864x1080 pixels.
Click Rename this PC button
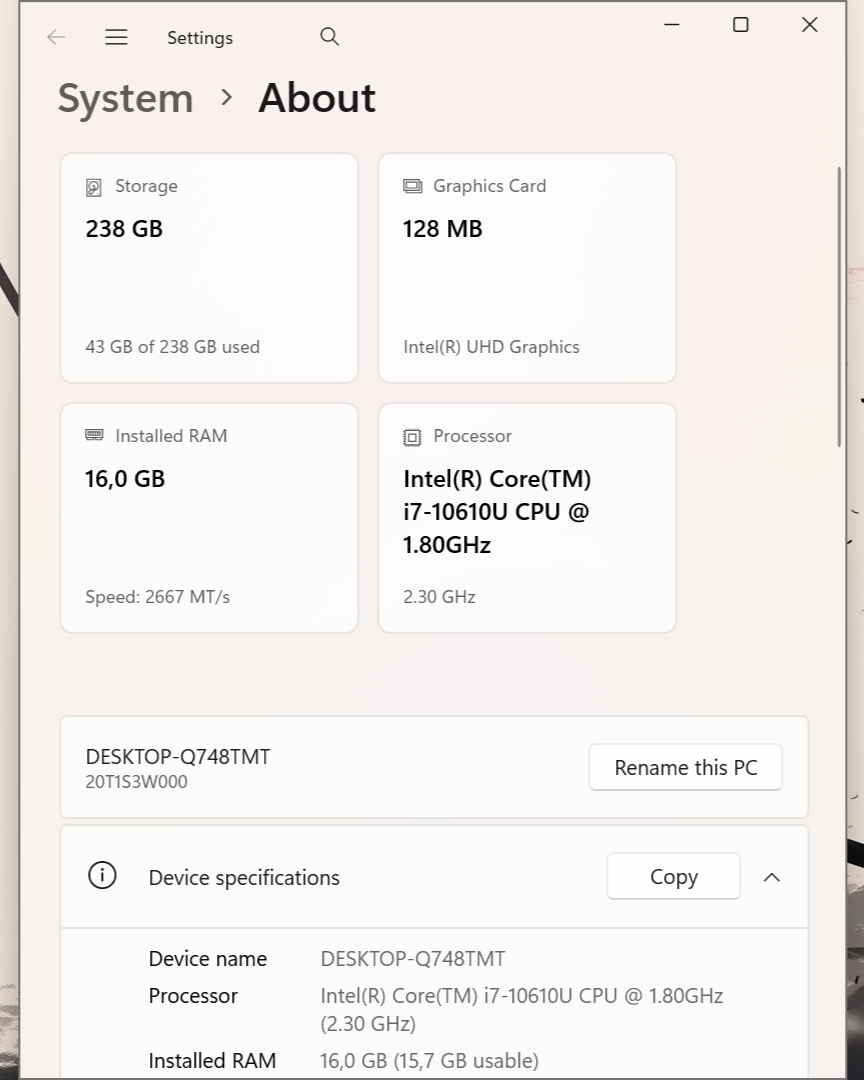point(686,767)
